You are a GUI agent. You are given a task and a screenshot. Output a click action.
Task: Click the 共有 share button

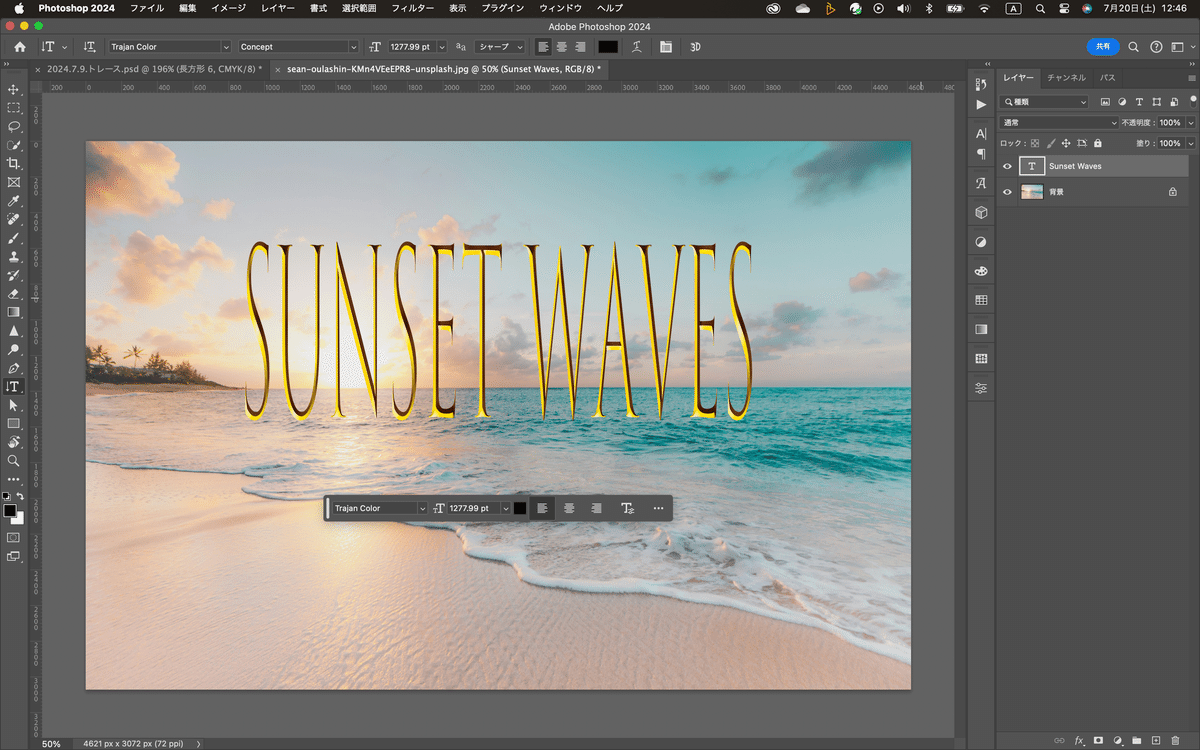1103,46
